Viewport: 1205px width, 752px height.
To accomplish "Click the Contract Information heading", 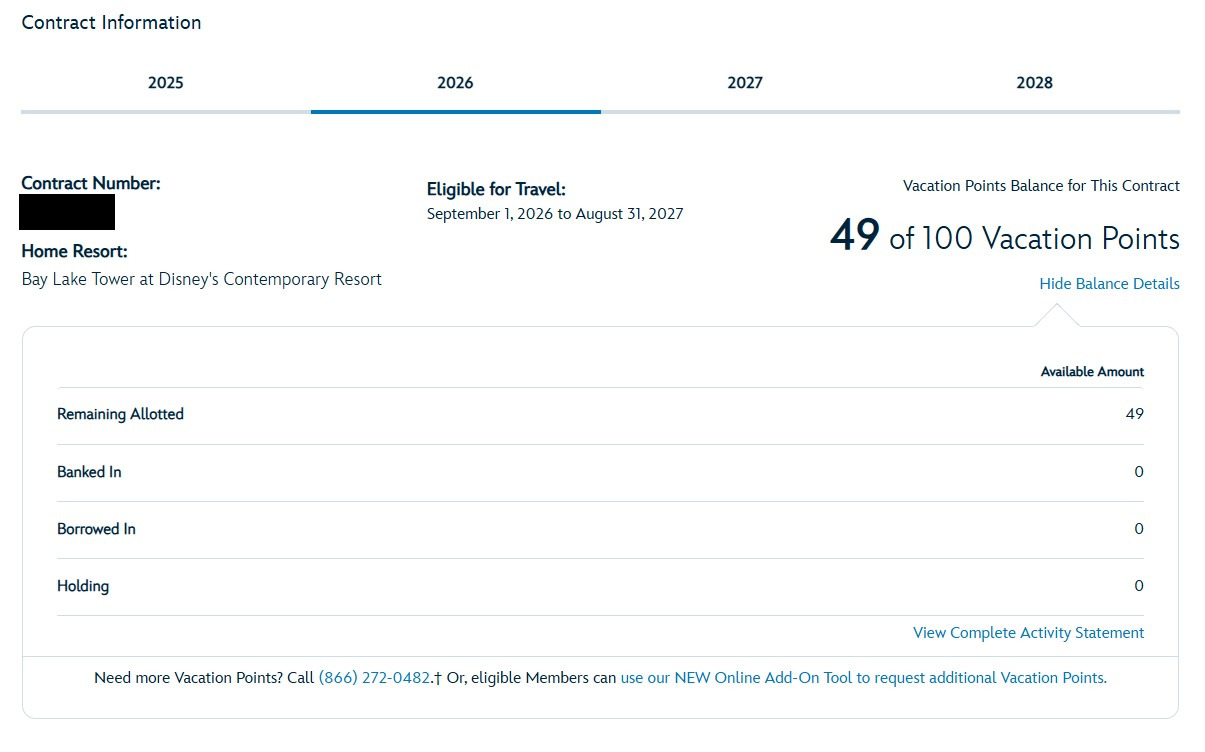I will [111, 22].
